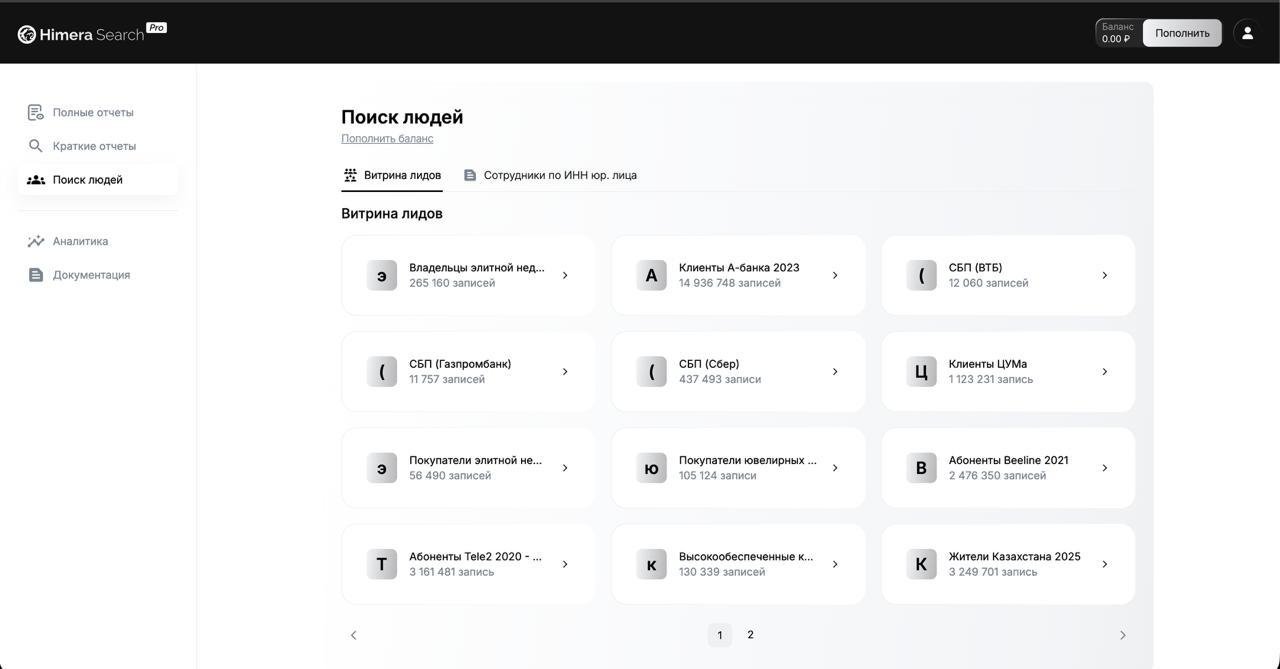Open Полные отчеты in sidebar
Image resolution: width=1280 pixels, height=669 pixels.
97,112
